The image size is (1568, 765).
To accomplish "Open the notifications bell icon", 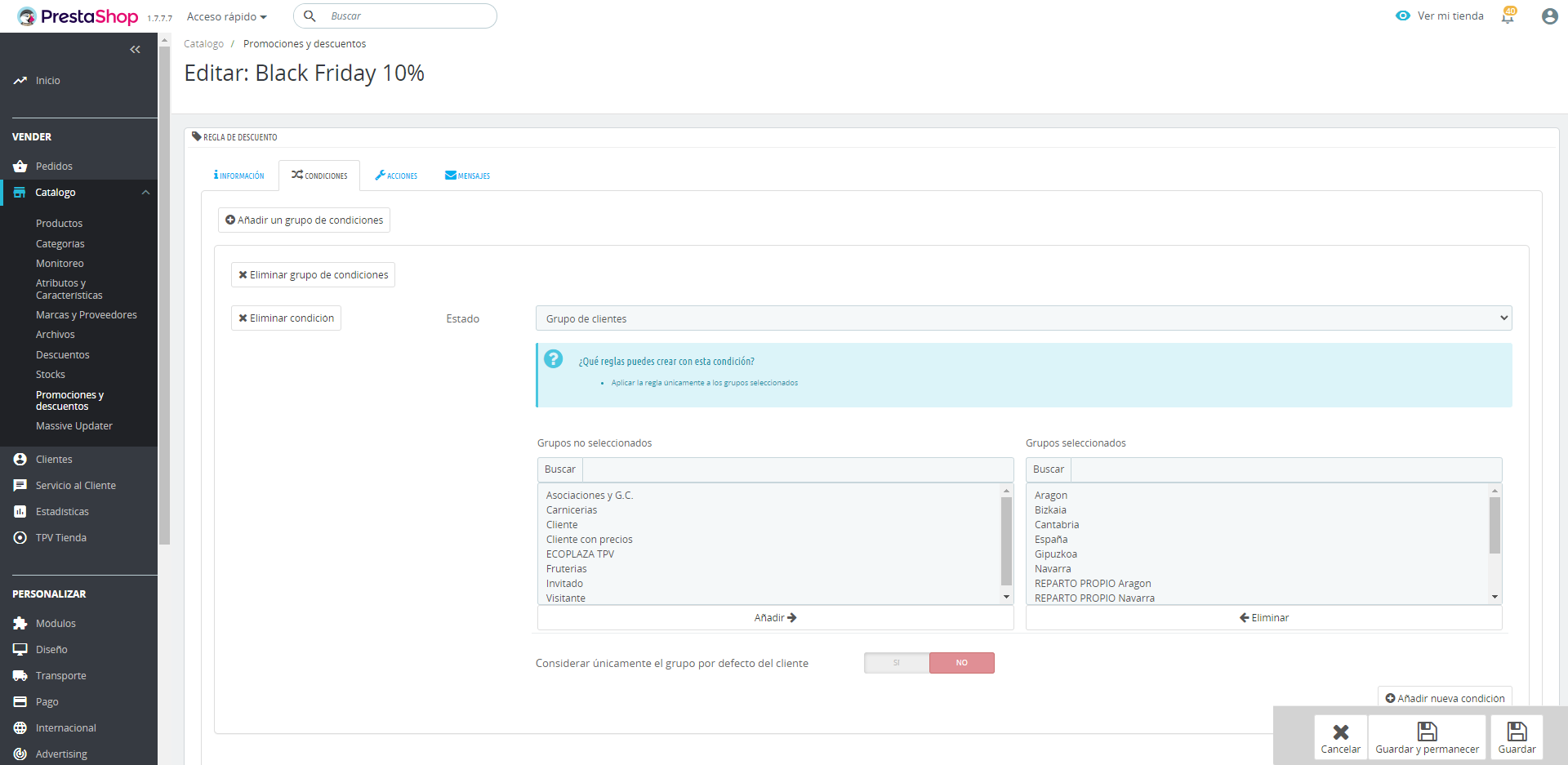I will point(1508,16).
